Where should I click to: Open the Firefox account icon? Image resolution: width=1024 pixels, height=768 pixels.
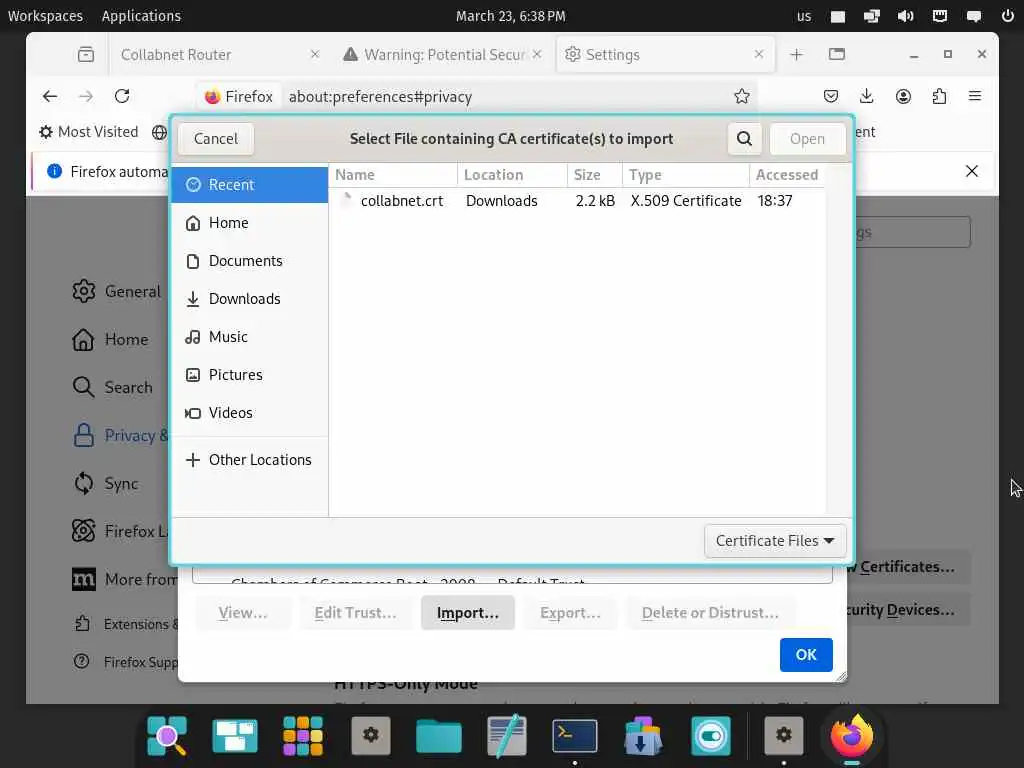pos(903,97)
